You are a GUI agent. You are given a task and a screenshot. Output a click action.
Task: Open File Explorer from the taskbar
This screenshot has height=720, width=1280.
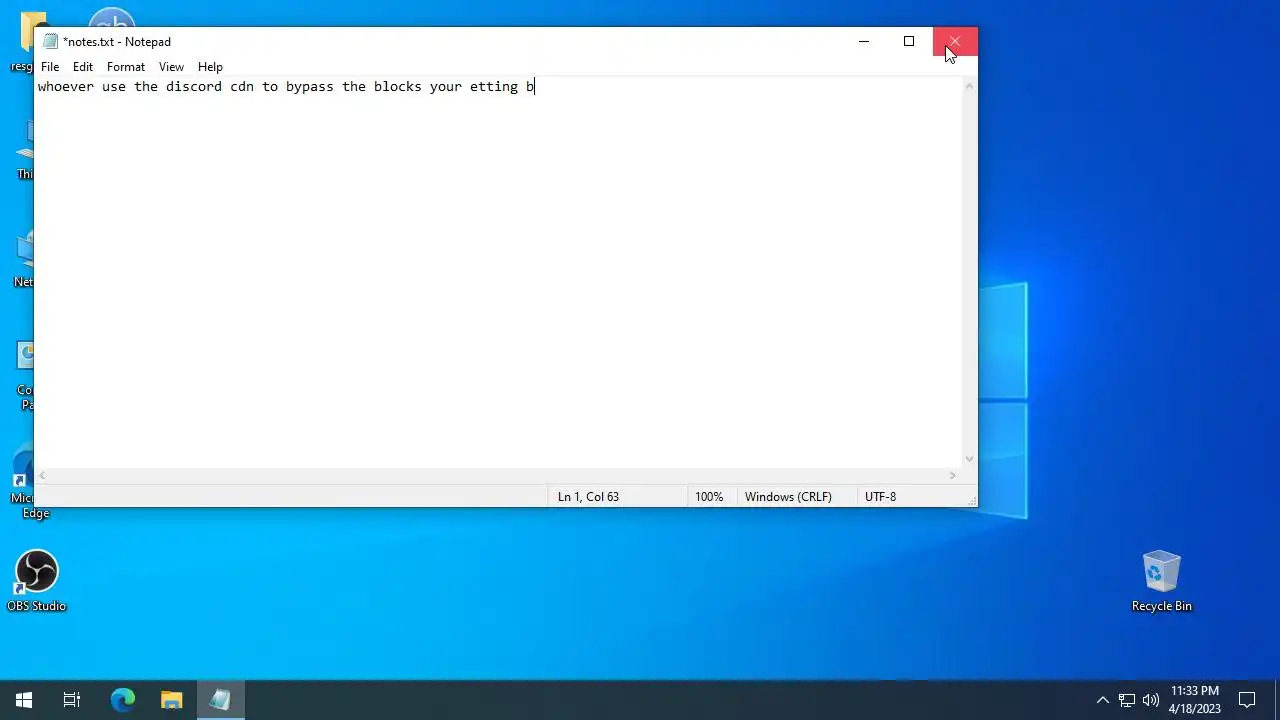171,700
